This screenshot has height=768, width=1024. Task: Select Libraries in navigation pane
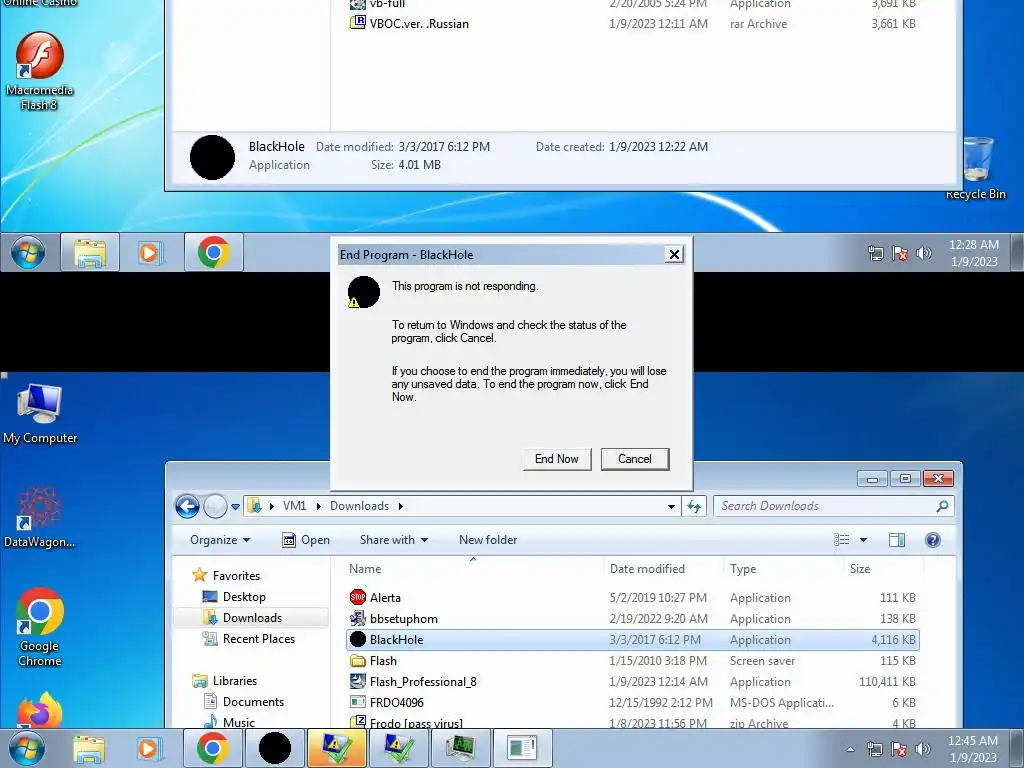pos(225,680)
